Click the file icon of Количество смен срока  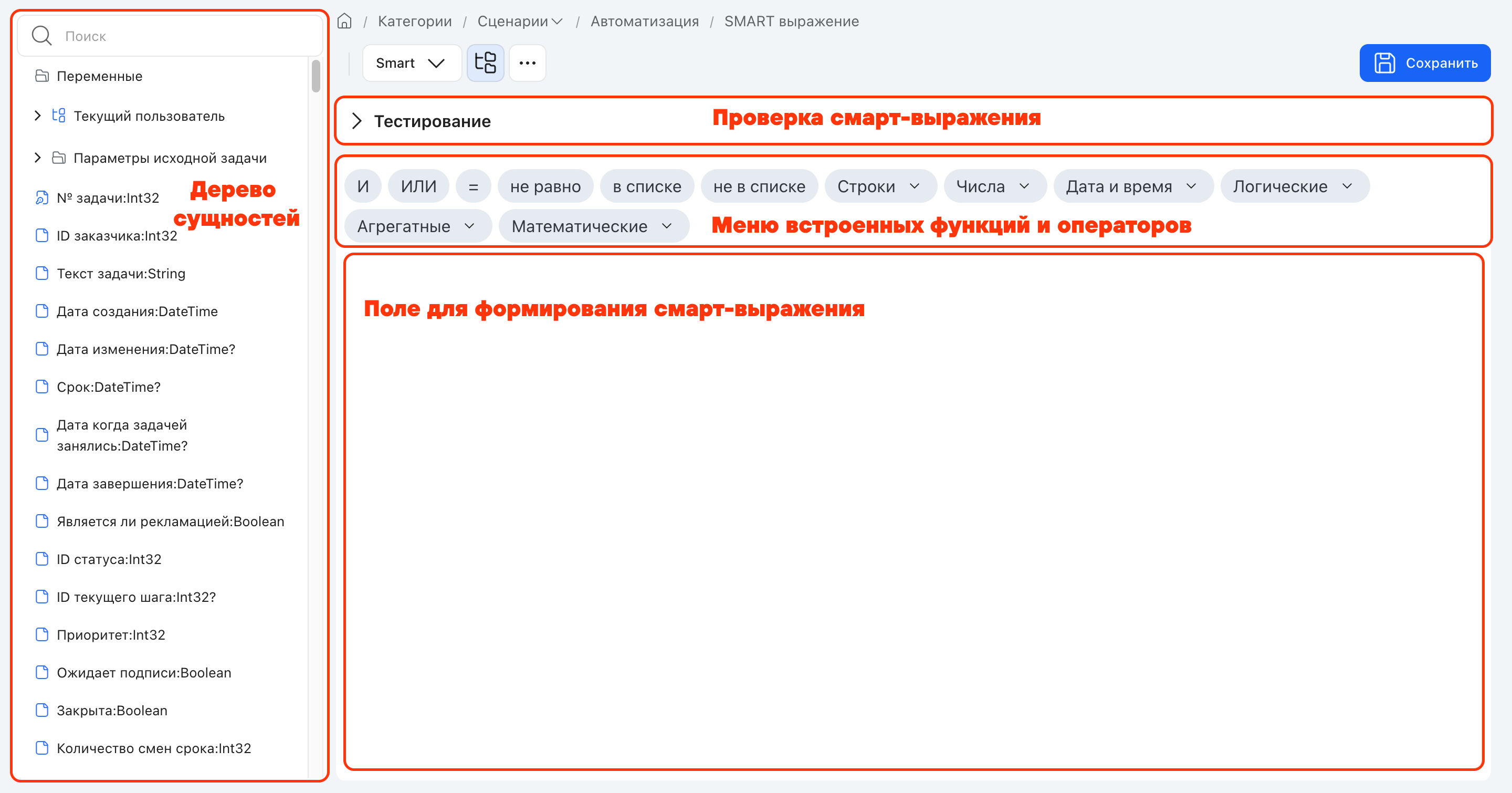(x=41, y=748)
